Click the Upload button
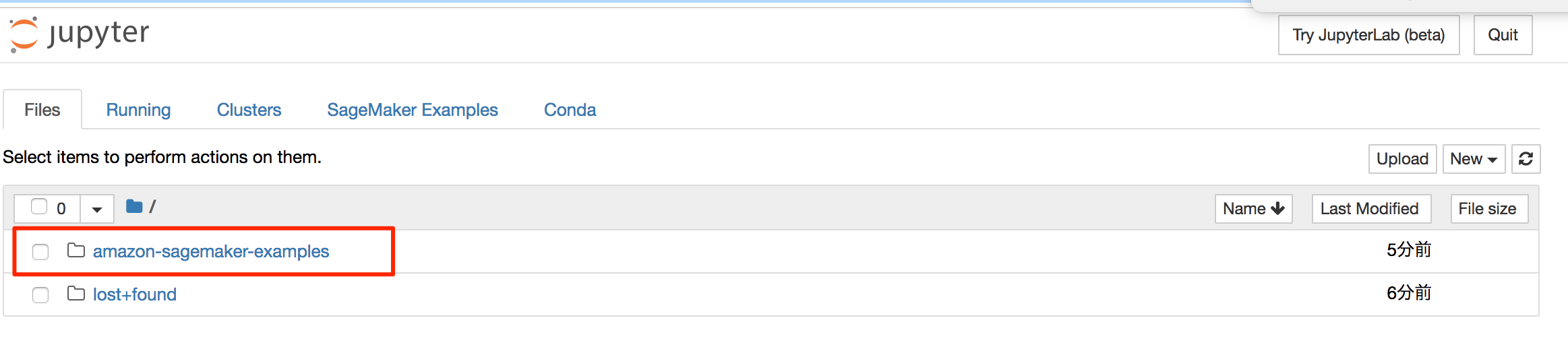 [1402, 159]
